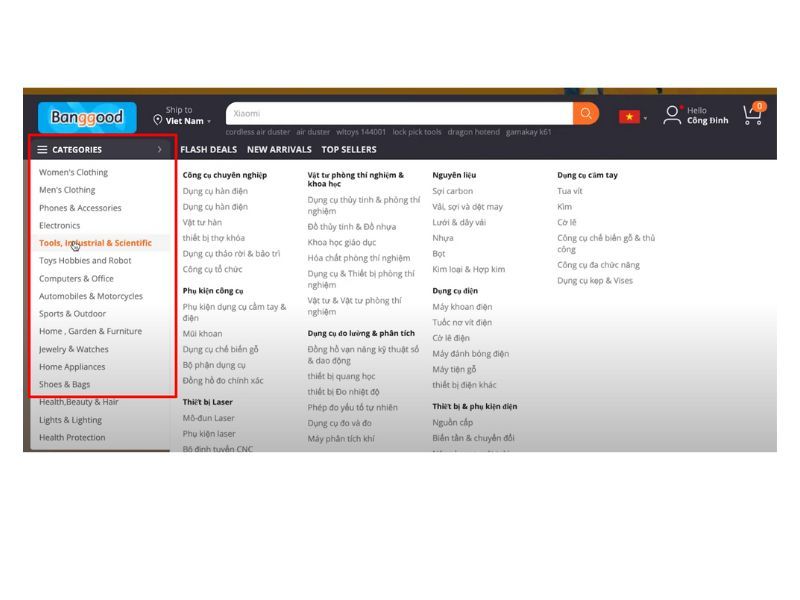
Task: Expand the country flag dropdown arrow
Action: (645, 118)
